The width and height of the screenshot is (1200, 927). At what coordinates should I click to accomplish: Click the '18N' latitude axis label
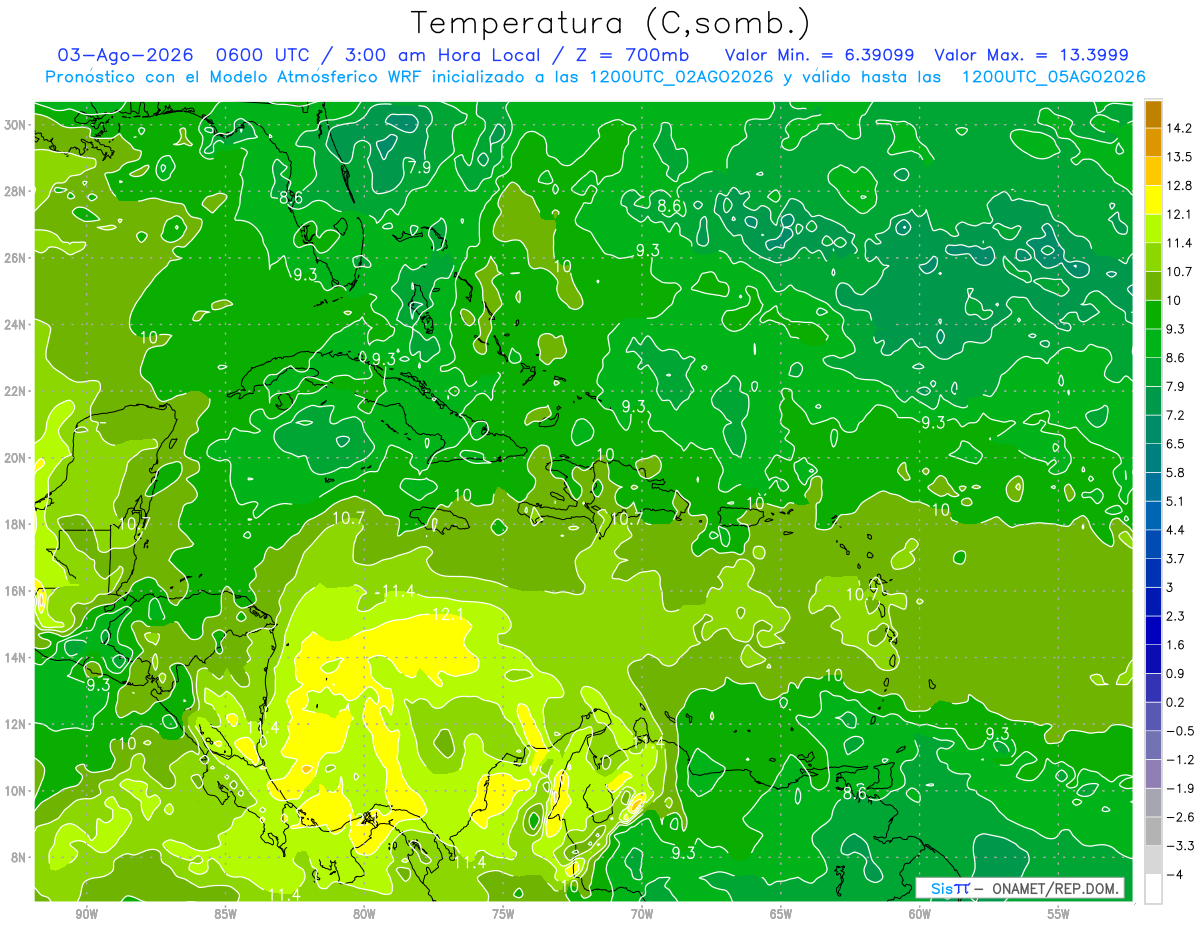pos(16,524)
